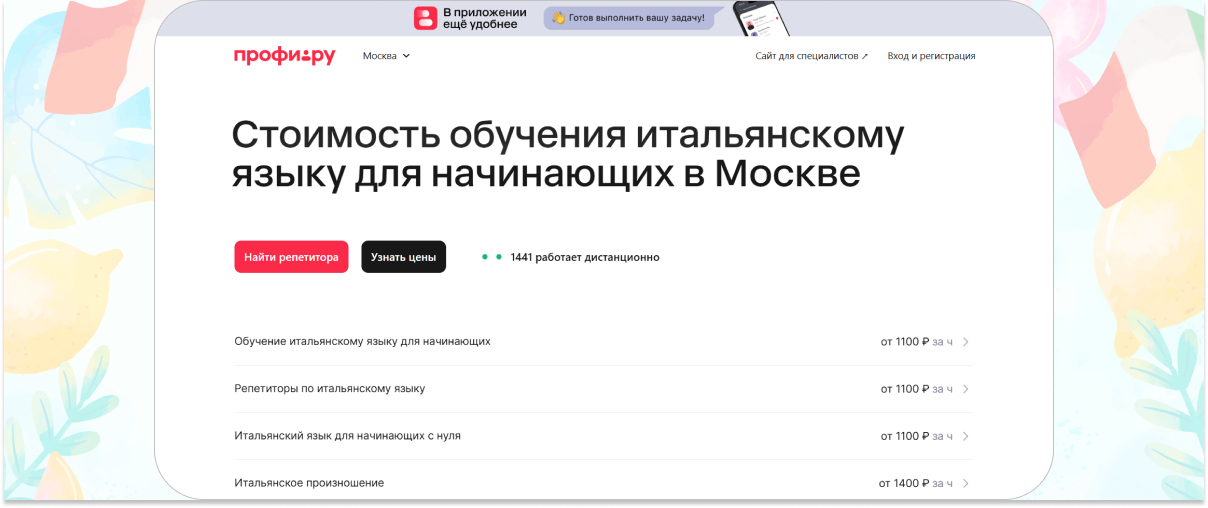Image resolution: width=1208 pixels, height=508 pixels.
Task: Click the 1441 работает дистанционно text
Action: (584, 257)
